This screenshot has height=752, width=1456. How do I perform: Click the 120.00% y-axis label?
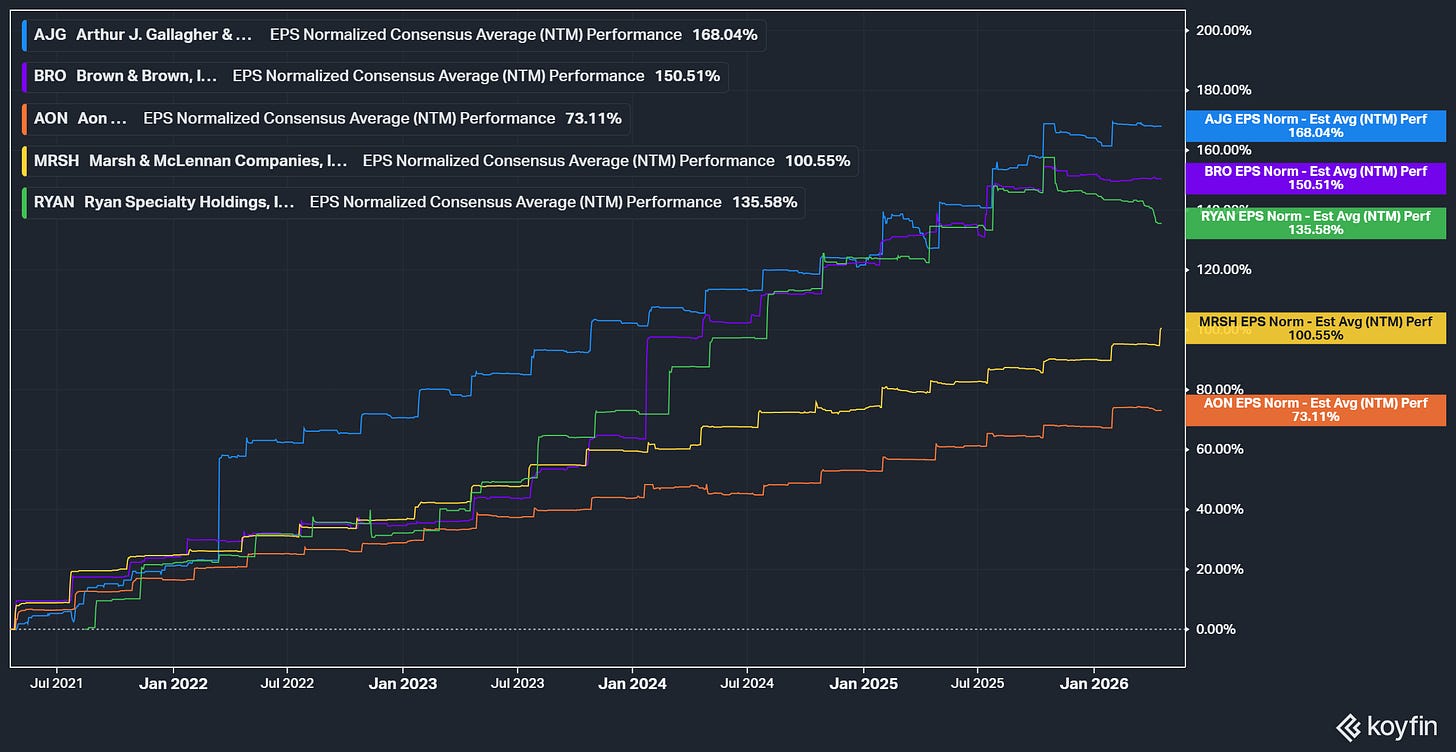tap(1224, 269)
